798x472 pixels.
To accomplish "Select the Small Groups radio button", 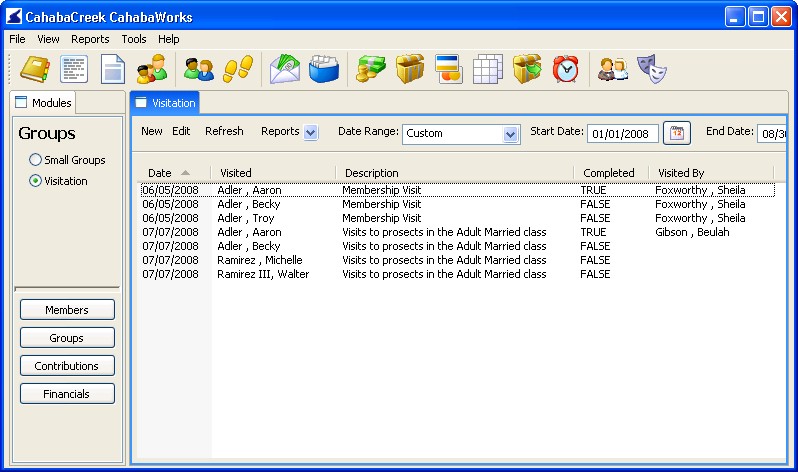I will tap(36, 160).
